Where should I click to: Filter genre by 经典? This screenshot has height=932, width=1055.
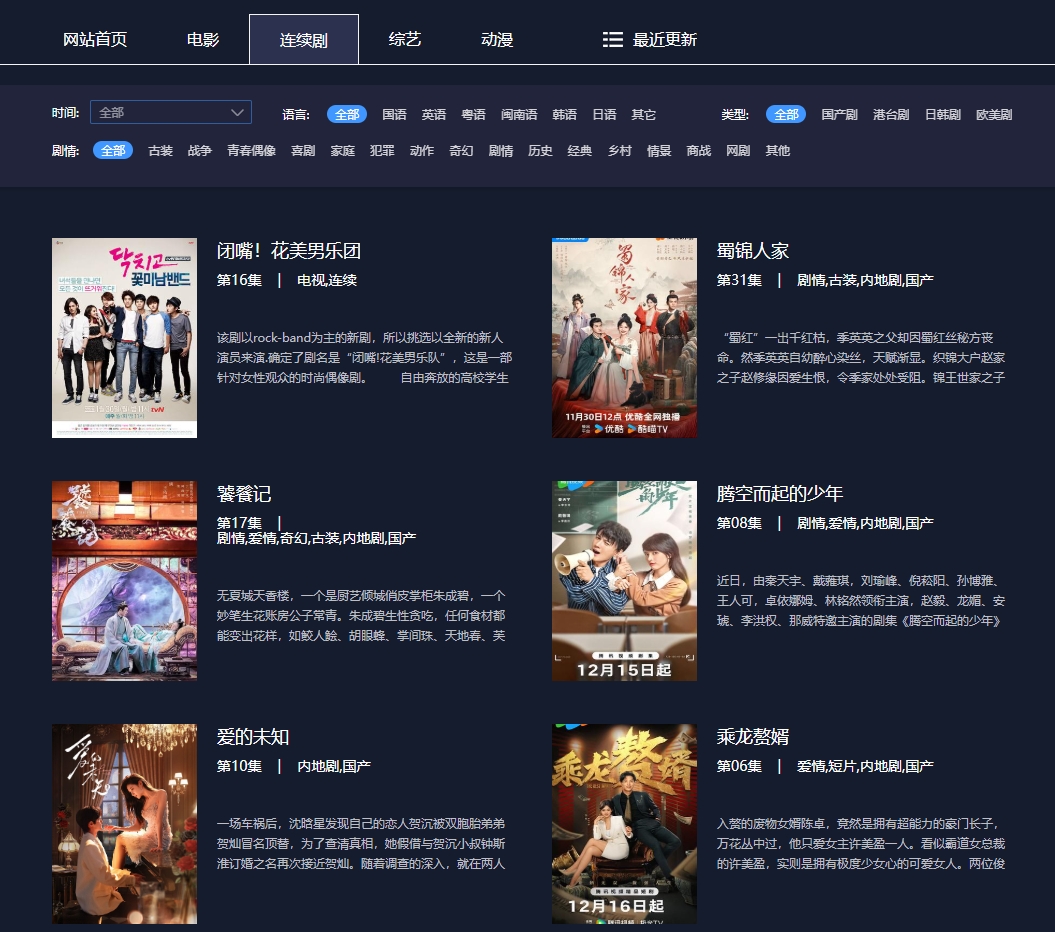click(580, 151)
